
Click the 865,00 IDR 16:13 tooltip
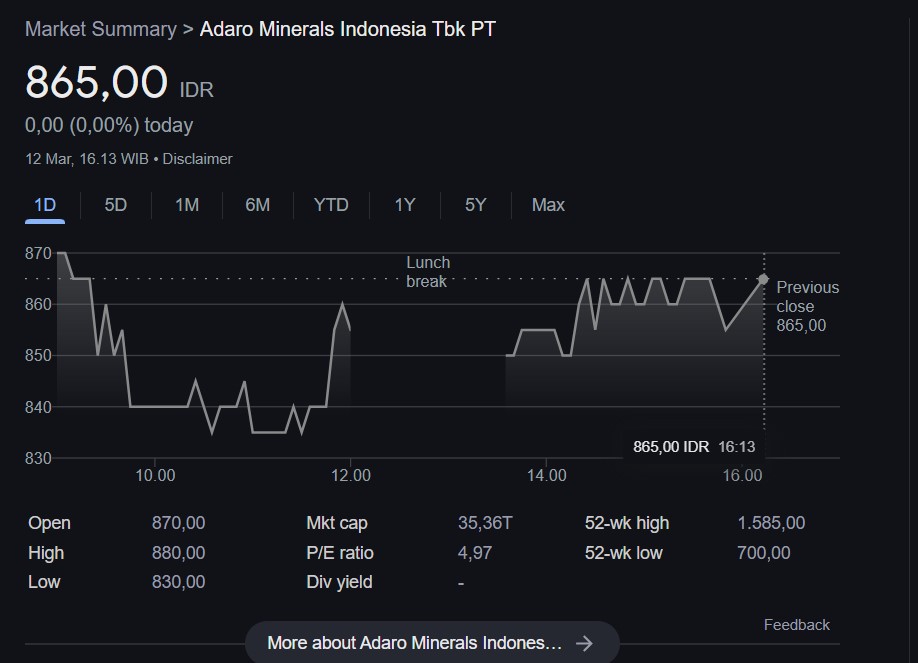click(694, 446)
